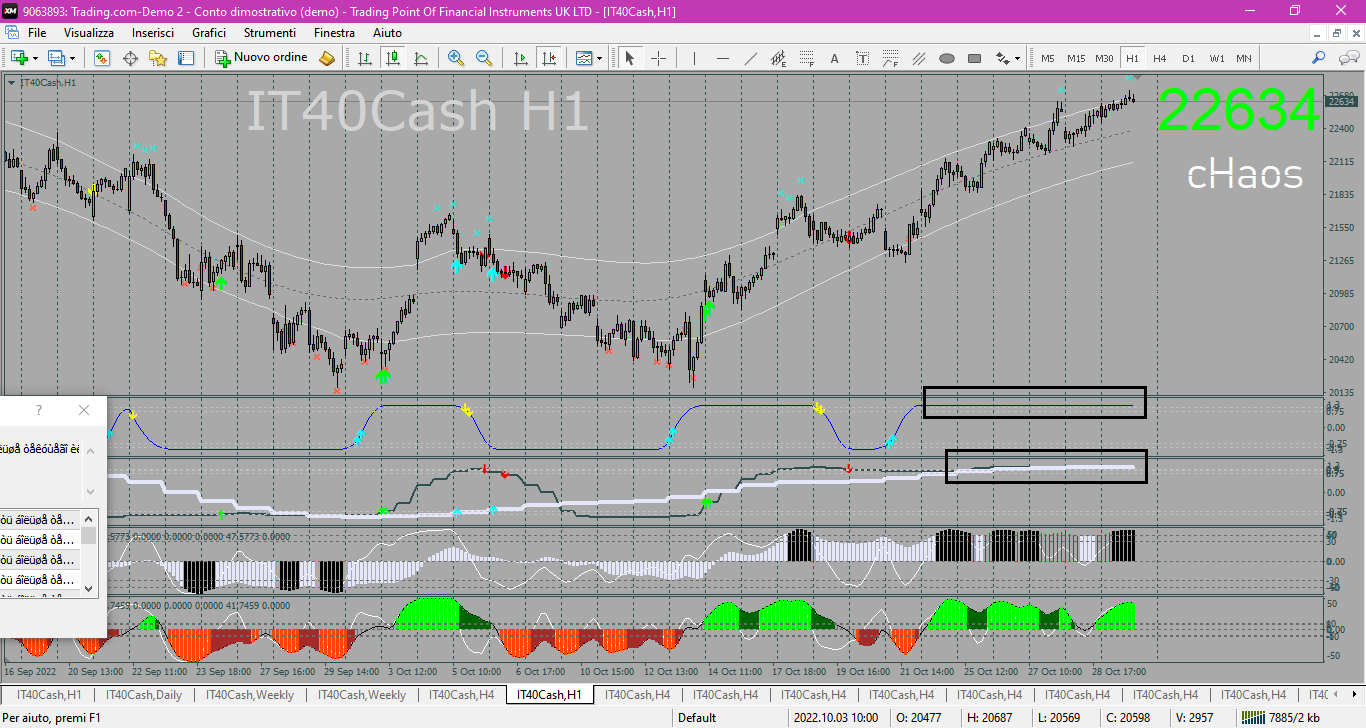This screenshot has width=1366, height=728.
Task: Click dialog list scrollbar up arrow
Action: 89,519
